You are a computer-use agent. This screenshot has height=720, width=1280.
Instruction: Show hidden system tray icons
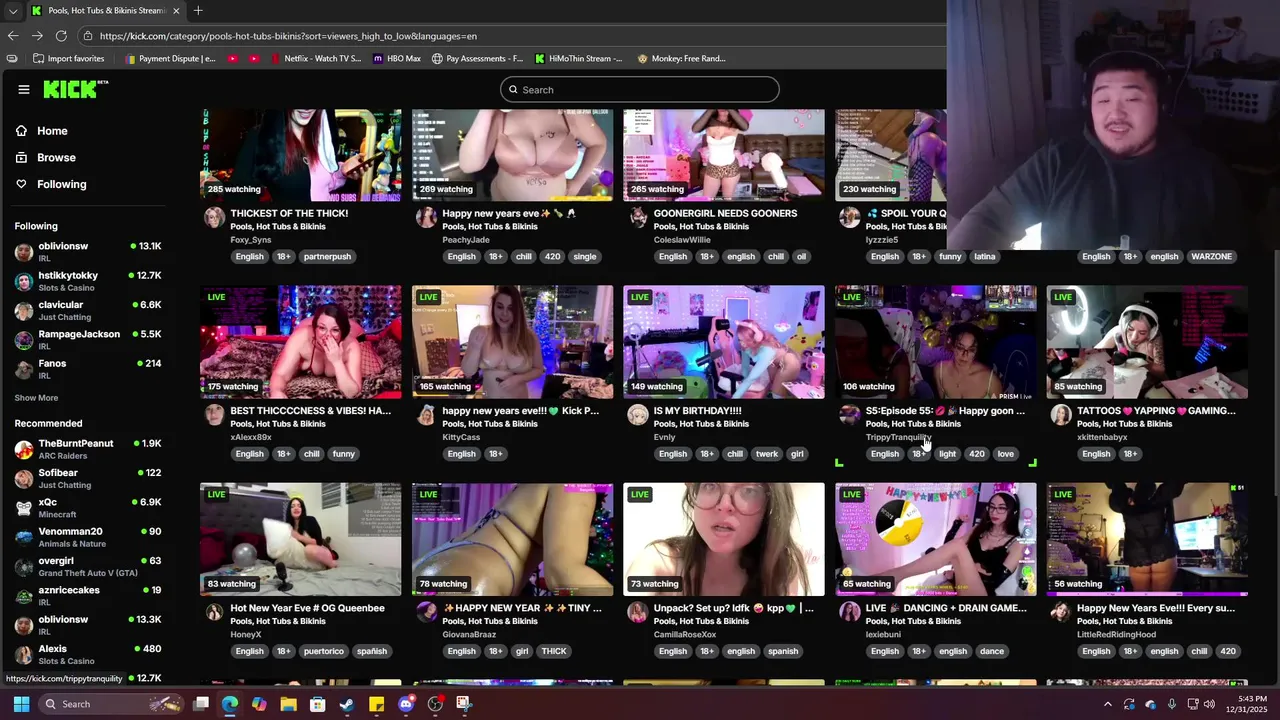pyautogui.click(x=1107, y=704)
